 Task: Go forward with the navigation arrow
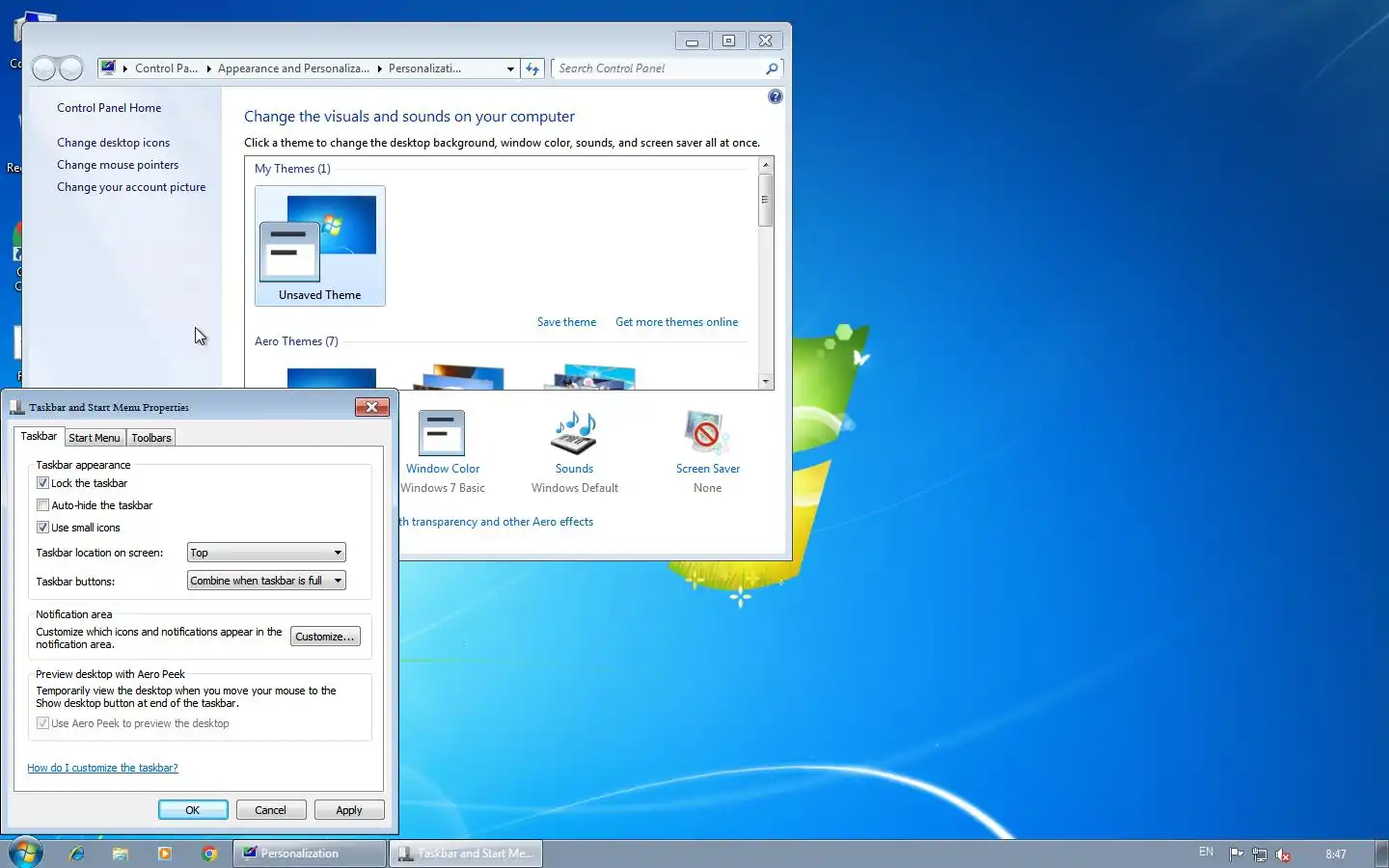click(x=71, y=68)
